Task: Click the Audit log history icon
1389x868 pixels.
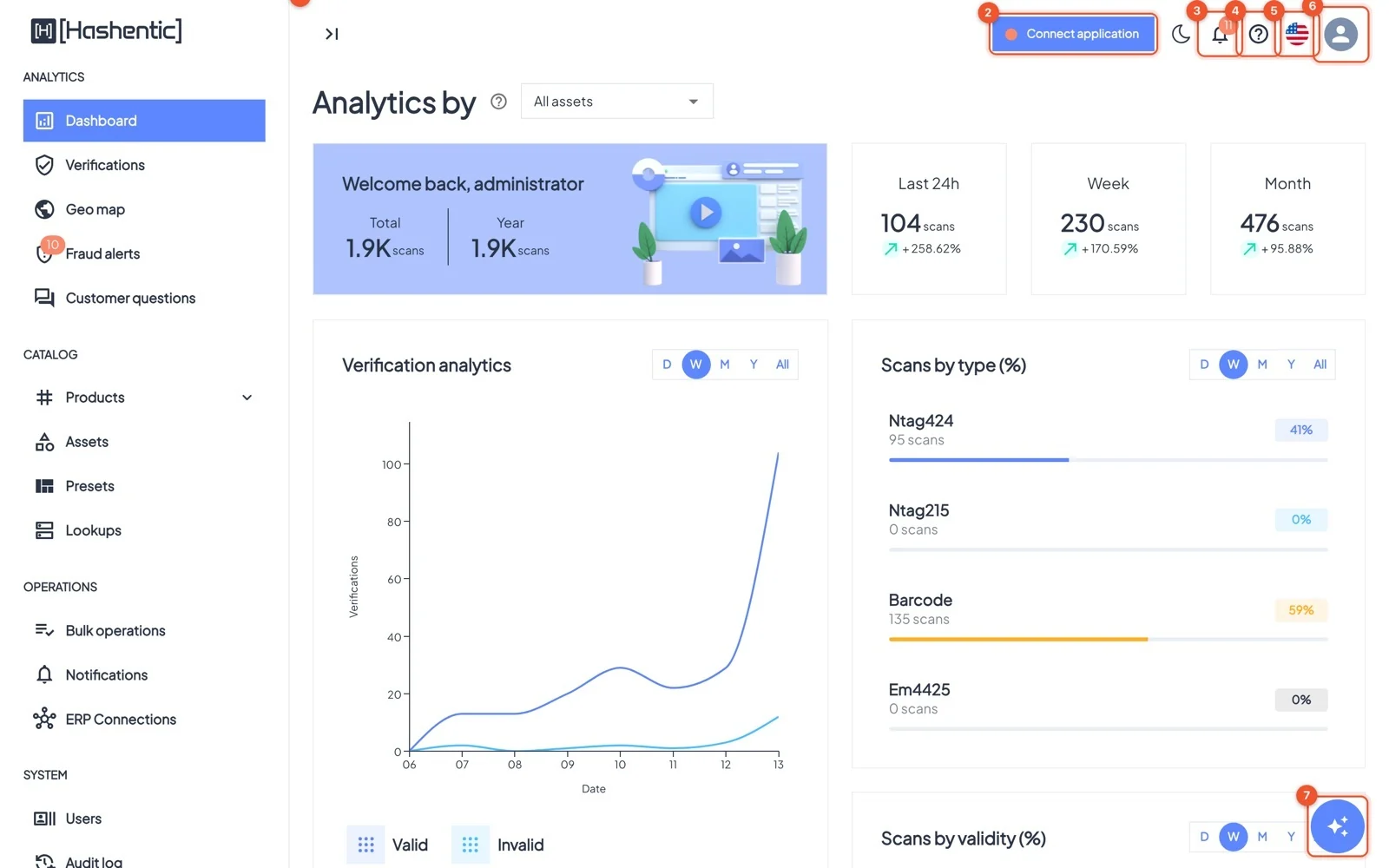Action: click(x=44, y=862)
